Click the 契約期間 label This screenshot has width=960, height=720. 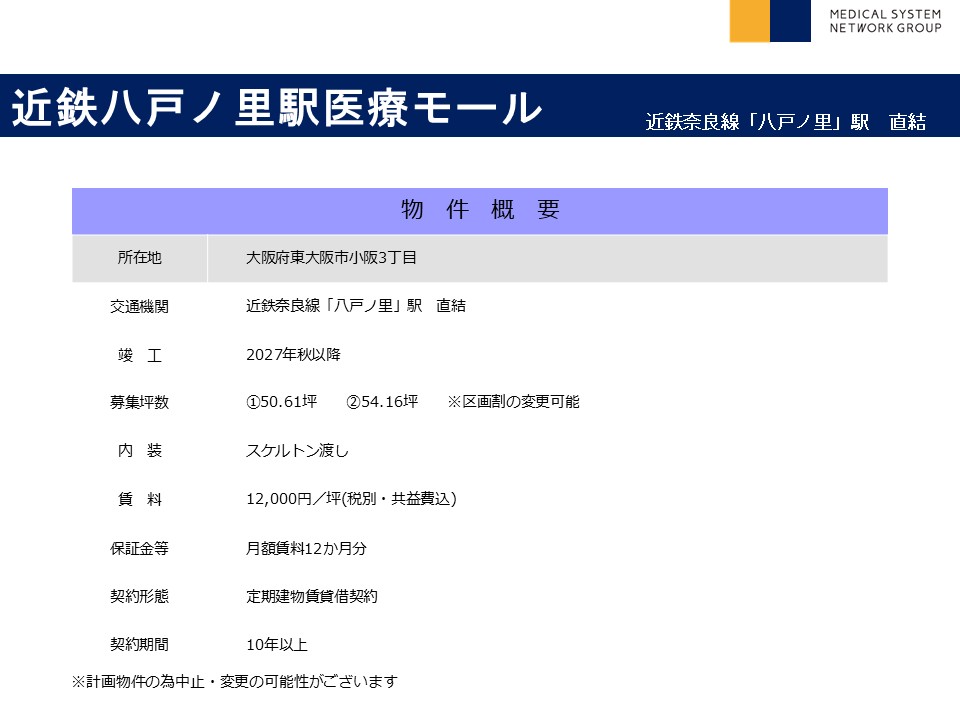coord(140,645)
